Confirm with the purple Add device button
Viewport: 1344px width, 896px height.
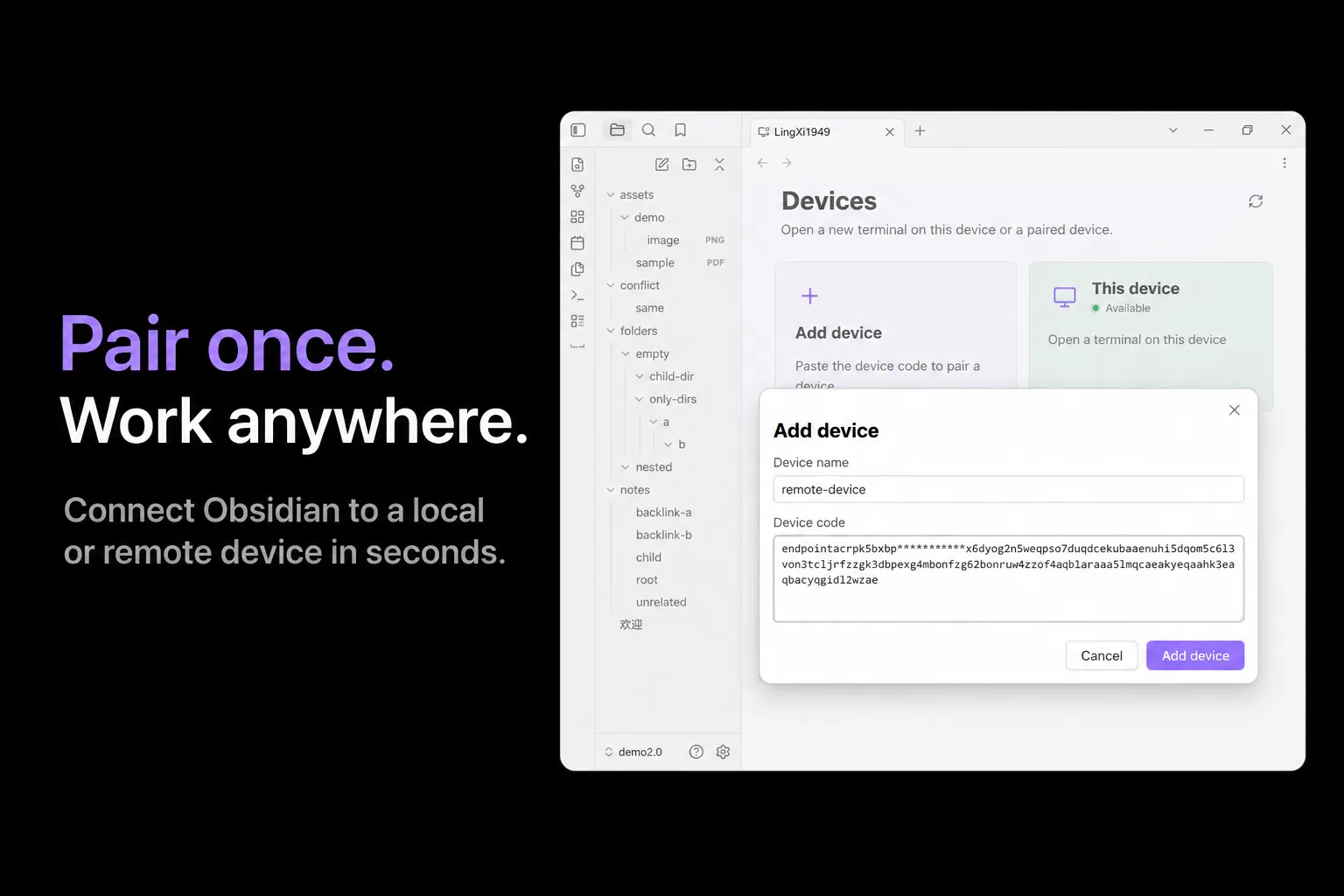click(1195, 655)
